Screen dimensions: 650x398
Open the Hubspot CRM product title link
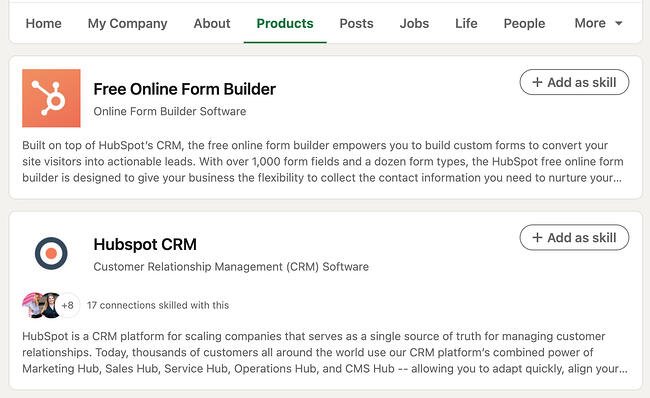(145, 245)
